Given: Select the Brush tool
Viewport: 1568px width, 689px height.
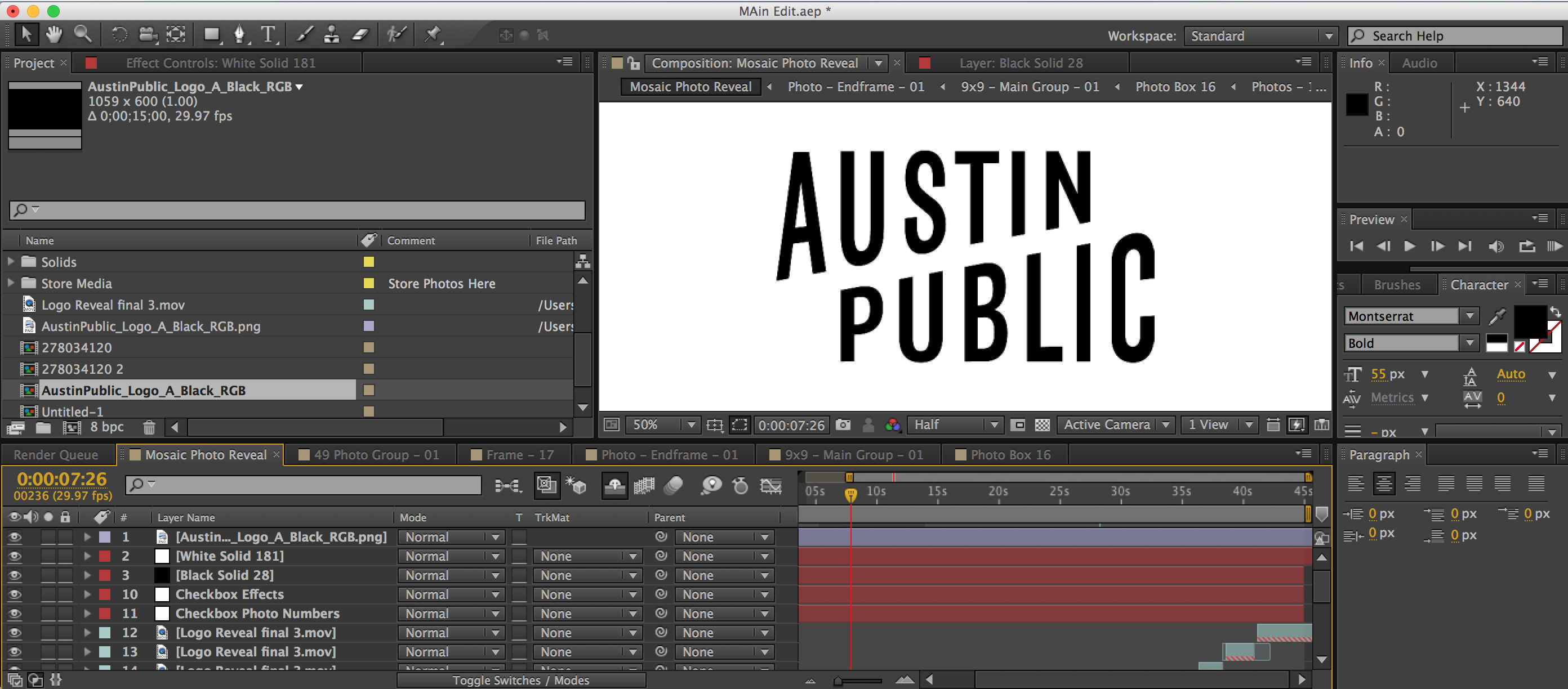Looking at the screenshot, I should pyautogui.click(x=304, y=35).
